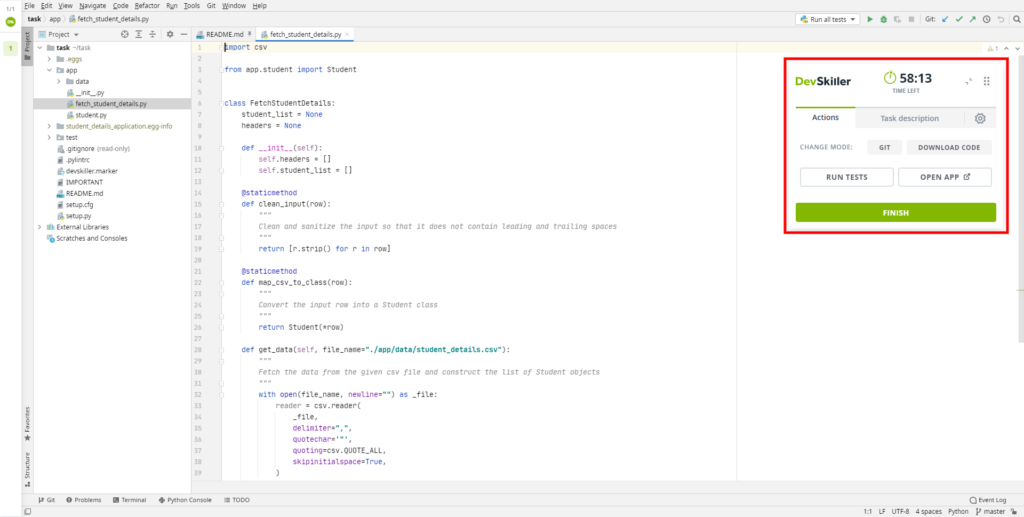Expand the External Libraries node

pyautogui.click(x=40, y=227)
